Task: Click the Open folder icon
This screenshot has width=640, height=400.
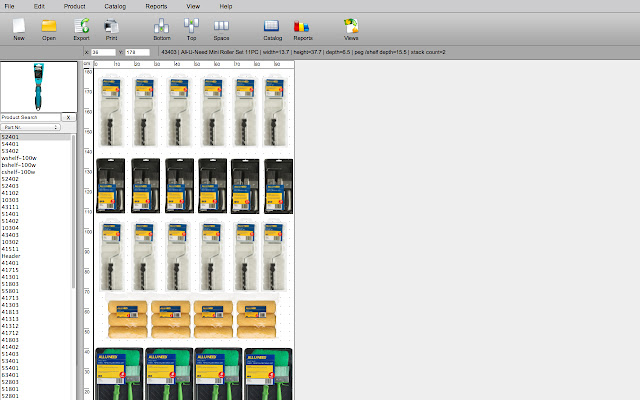Action: [x=49, y=29]
